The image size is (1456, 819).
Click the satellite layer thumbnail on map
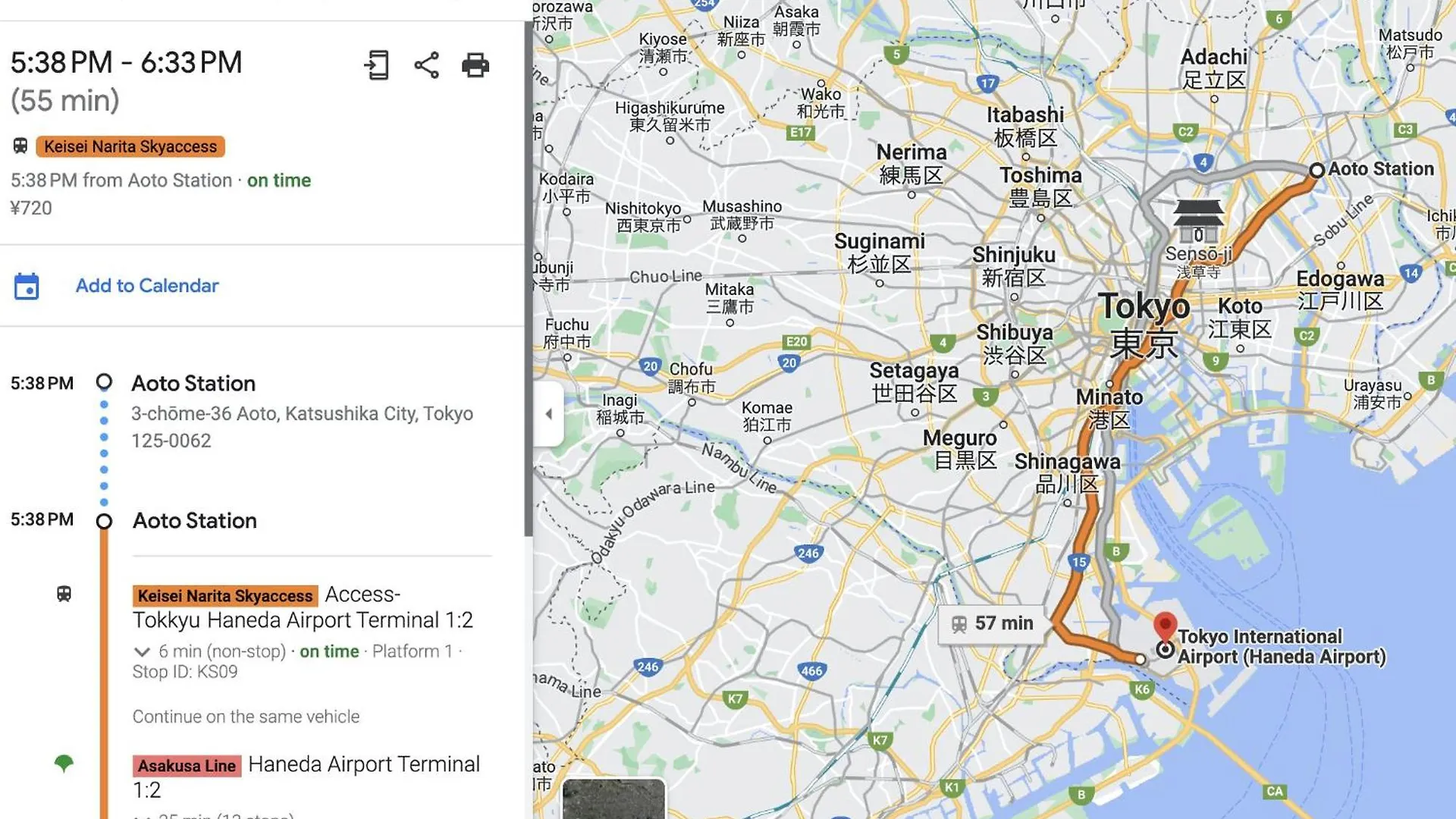(613, 799)
